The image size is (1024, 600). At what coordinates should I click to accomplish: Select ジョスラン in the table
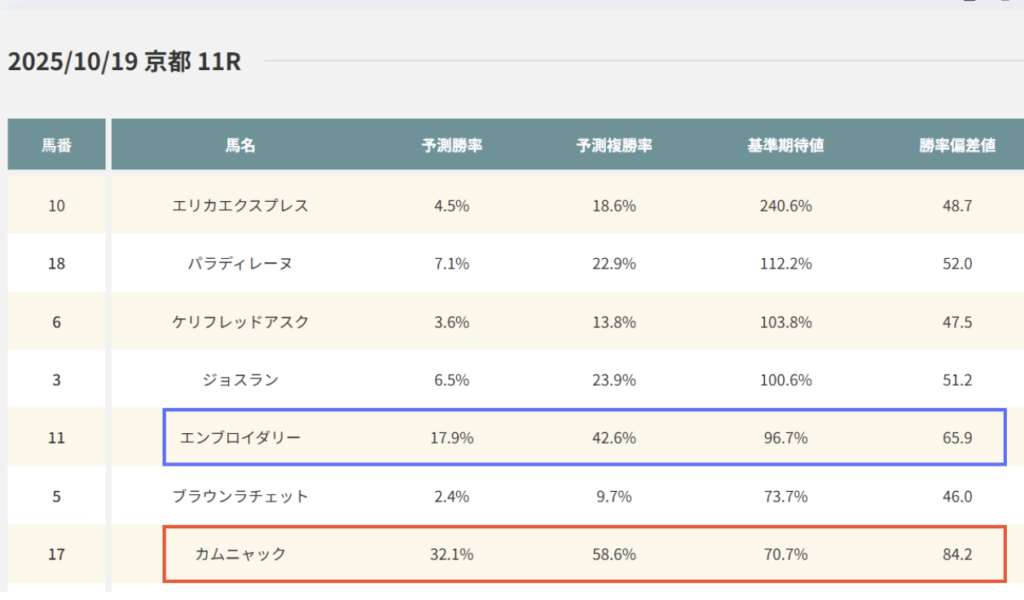(x=240, y=380)
